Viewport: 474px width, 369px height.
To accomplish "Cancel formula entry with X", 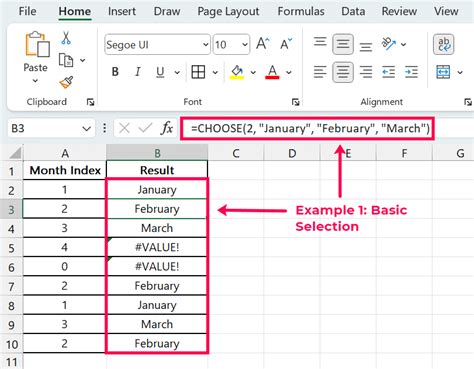I will pyautogui.click(x=124, y=128).
